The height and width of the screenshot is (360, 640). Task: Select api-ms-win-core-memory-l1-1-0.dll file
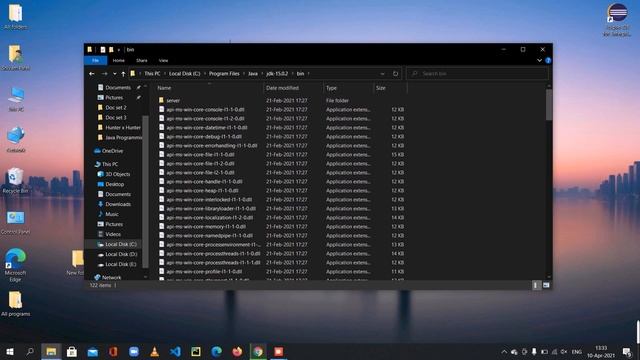point(282,227)
